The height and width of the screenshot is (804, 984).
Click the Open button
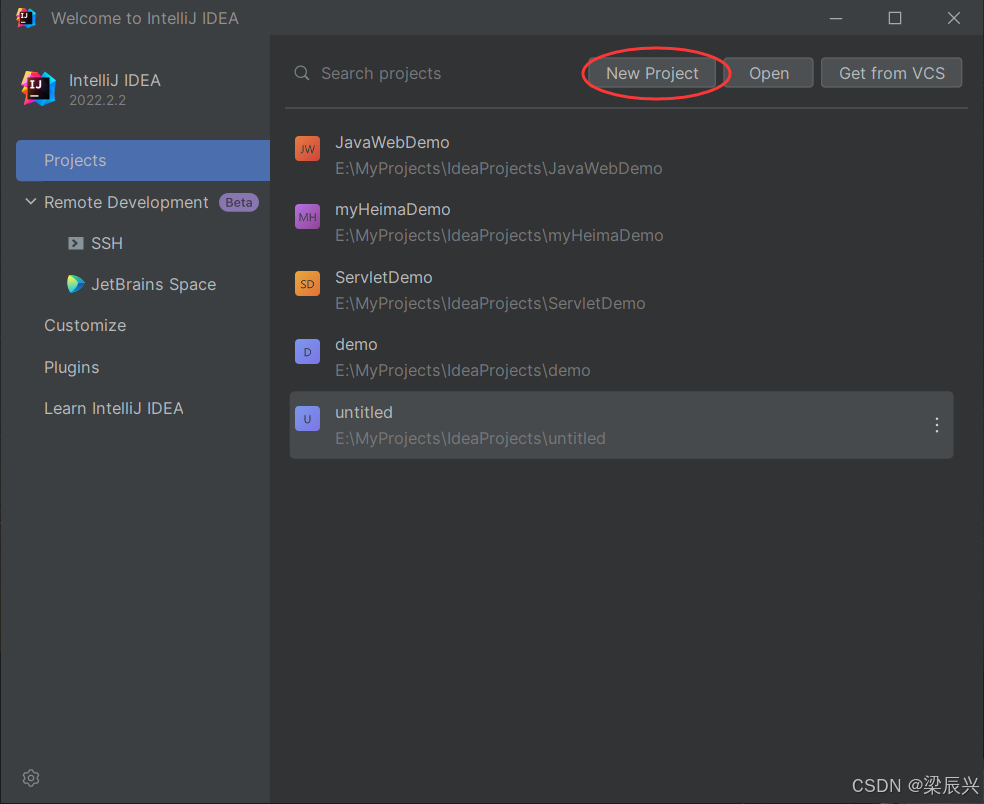(x=768, y=73)
